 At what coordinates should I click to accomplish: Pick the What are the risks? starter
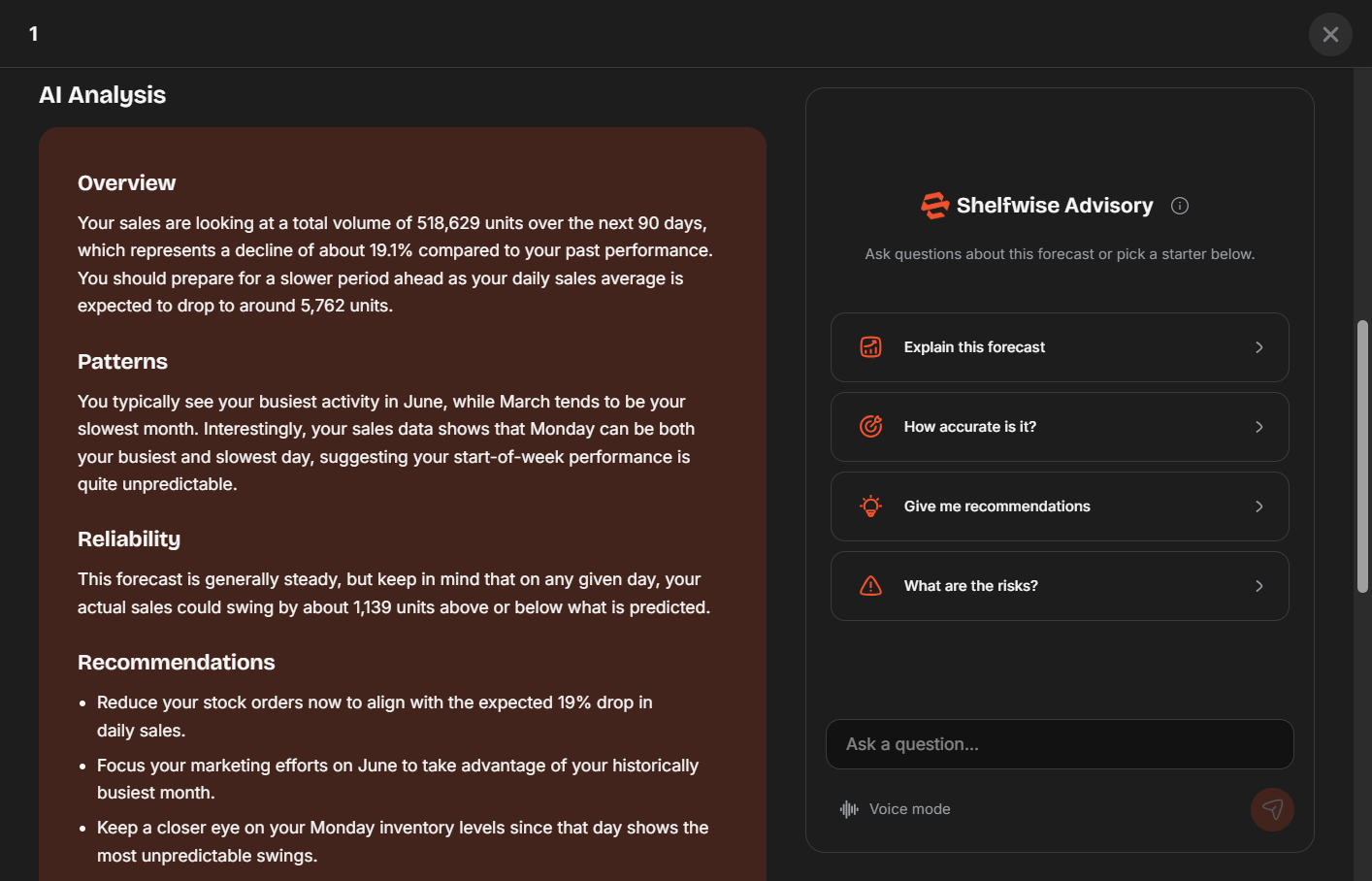[1060, 586]
